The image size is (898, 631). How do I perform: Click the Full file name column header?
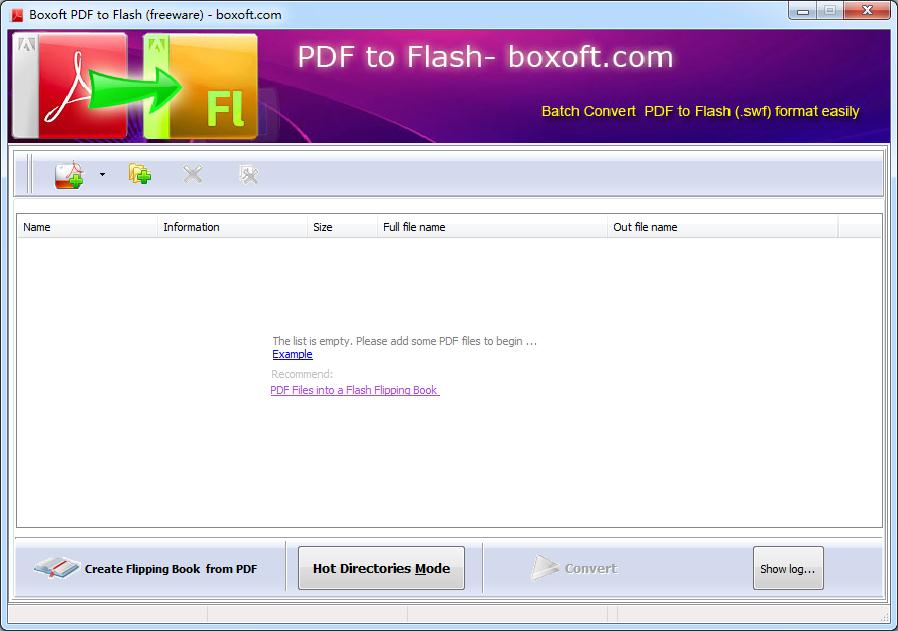[492, 227]
